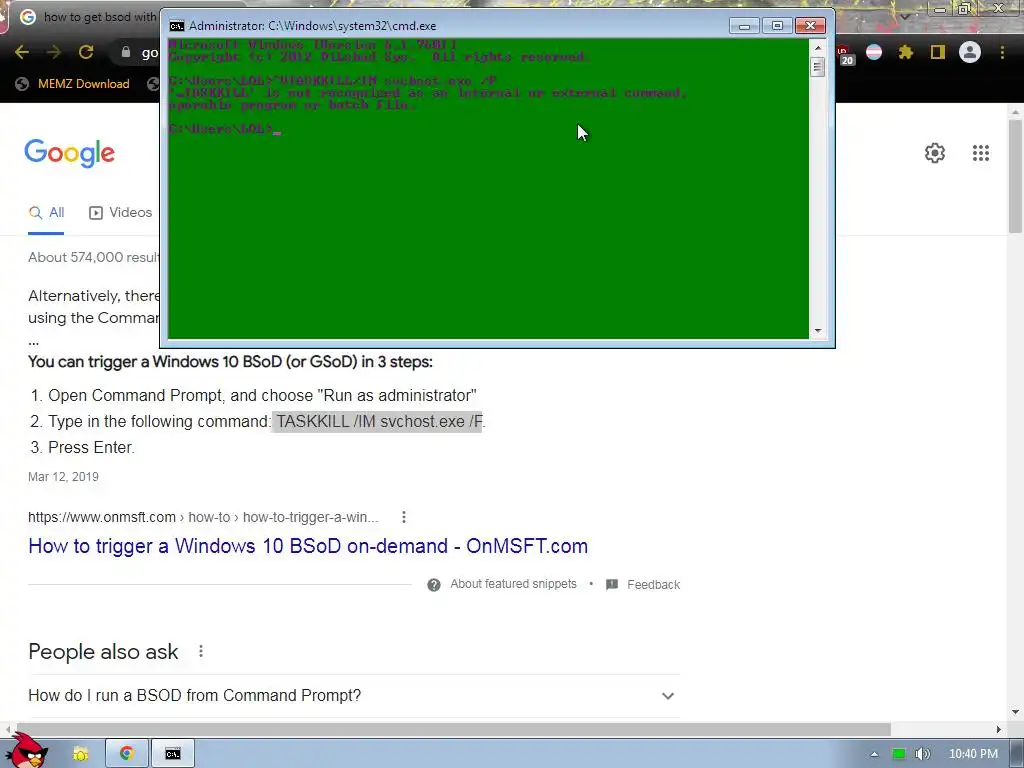Open the Chrome side panel icon

click(x=938, y=52)
